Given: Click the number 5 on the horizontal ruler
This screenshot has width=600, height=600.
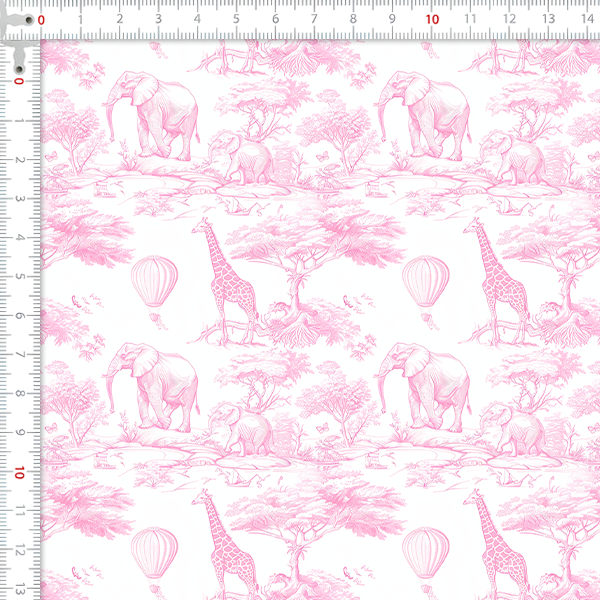Looking at the screenshot, I should point(236,19).
